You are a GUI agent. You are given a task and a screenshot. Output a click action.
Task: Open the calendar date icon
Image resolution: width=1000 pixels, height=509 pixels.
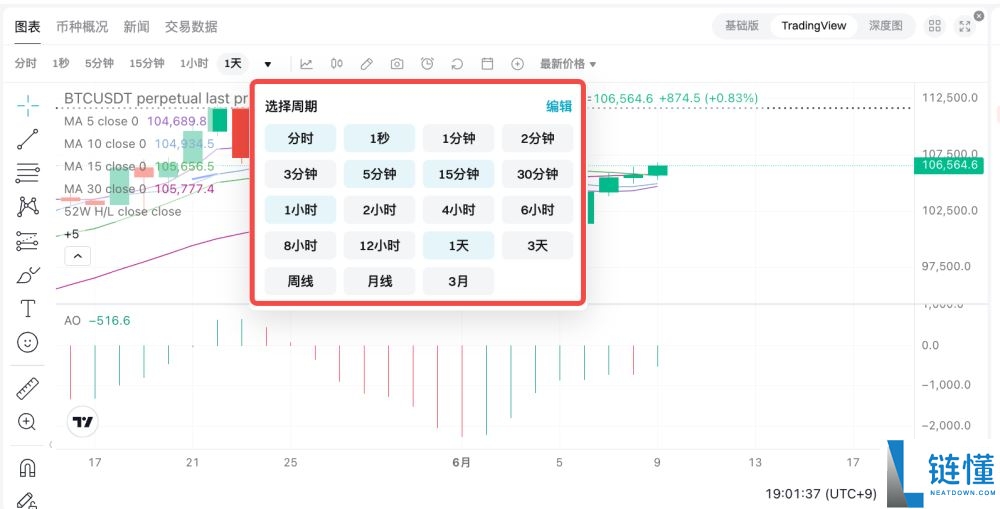(x=487, y=64)
